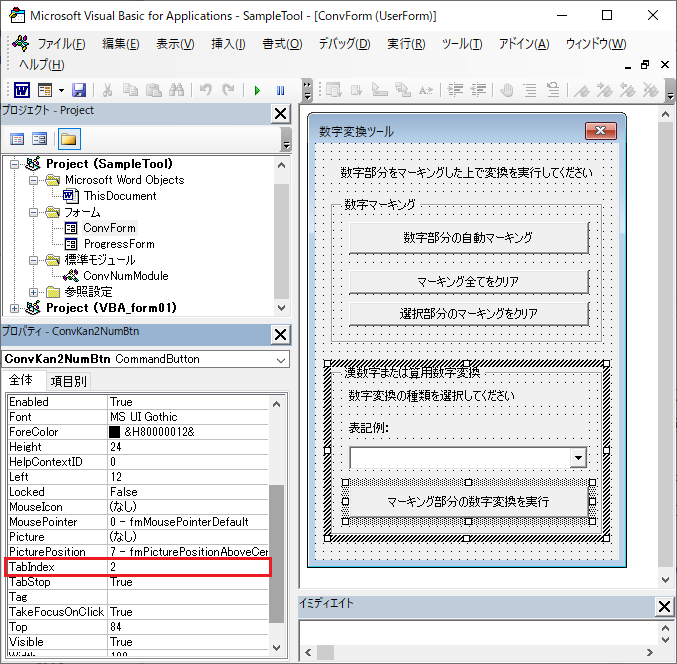Open the ファイル(F) menu
The width and height of the screenshot is (677, 664).
click(x=61, y=44)
